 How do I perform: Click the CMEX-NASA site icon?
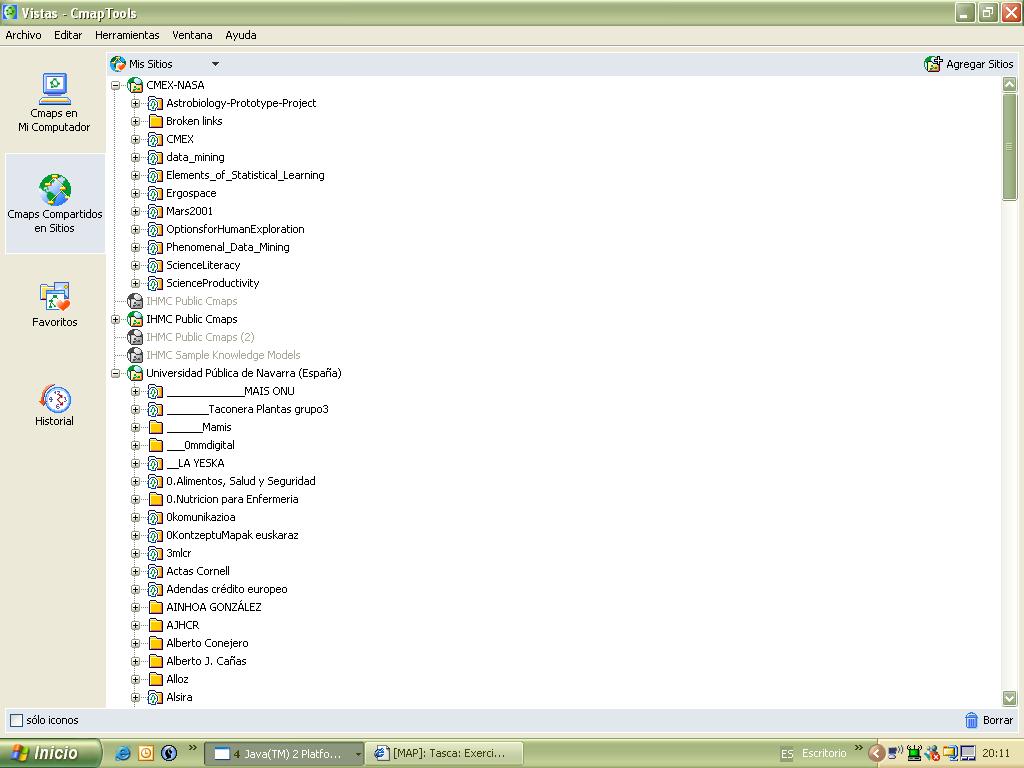point(135,85)
